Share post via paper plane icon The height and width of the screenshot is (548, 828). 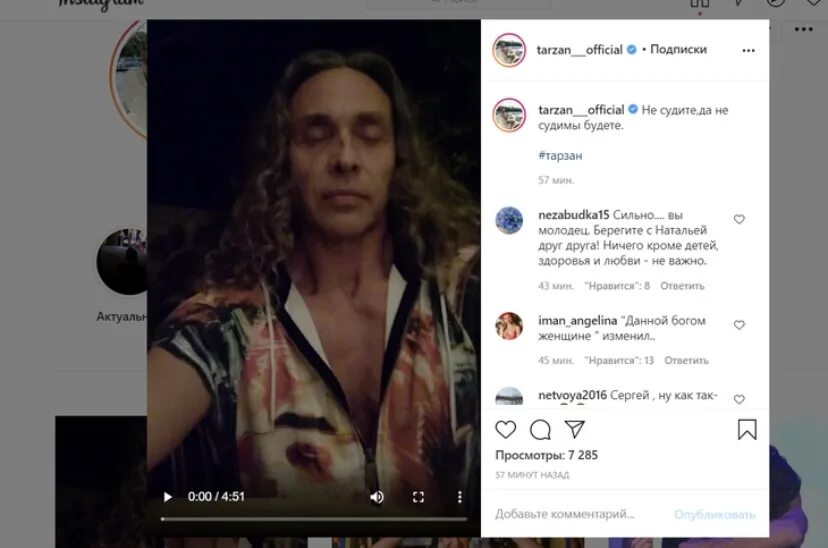point(575,429)
